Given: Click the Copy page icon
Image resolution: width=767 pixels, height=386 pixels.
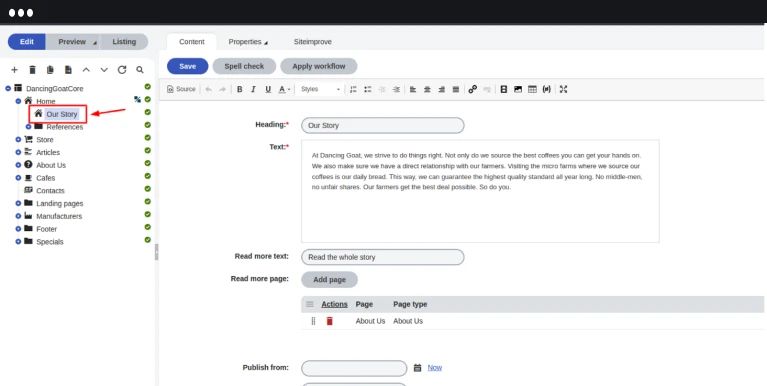Looking at the screenshot, I should [50, 70].
